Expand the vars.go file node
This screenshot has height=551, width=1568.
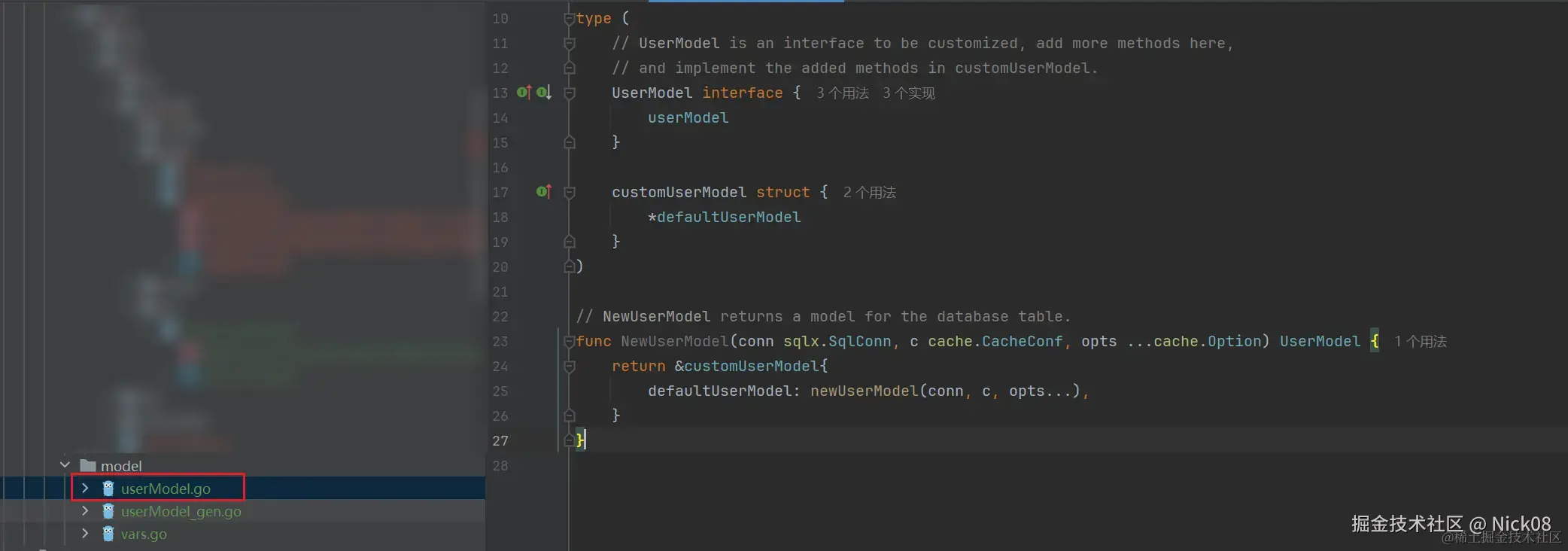(x=85, y=533)
